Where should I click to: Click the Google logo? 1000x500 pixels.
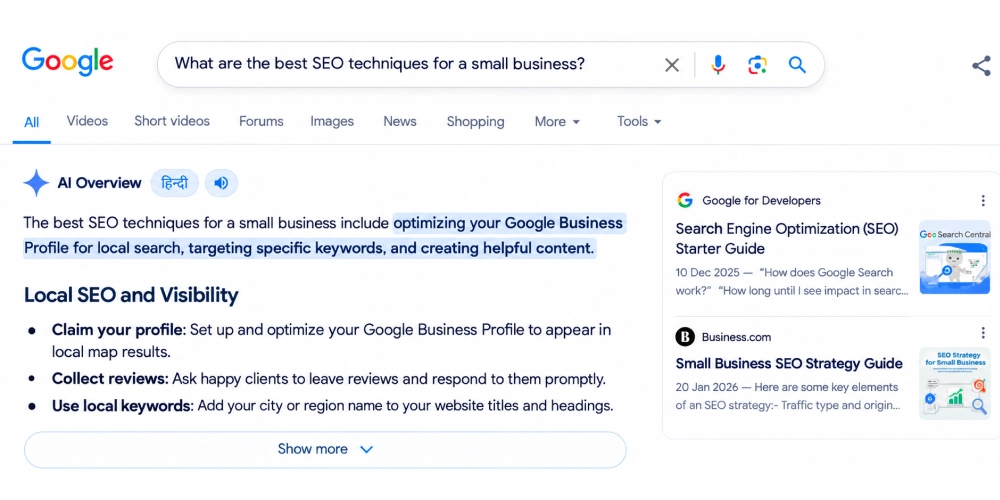point(68,62)
